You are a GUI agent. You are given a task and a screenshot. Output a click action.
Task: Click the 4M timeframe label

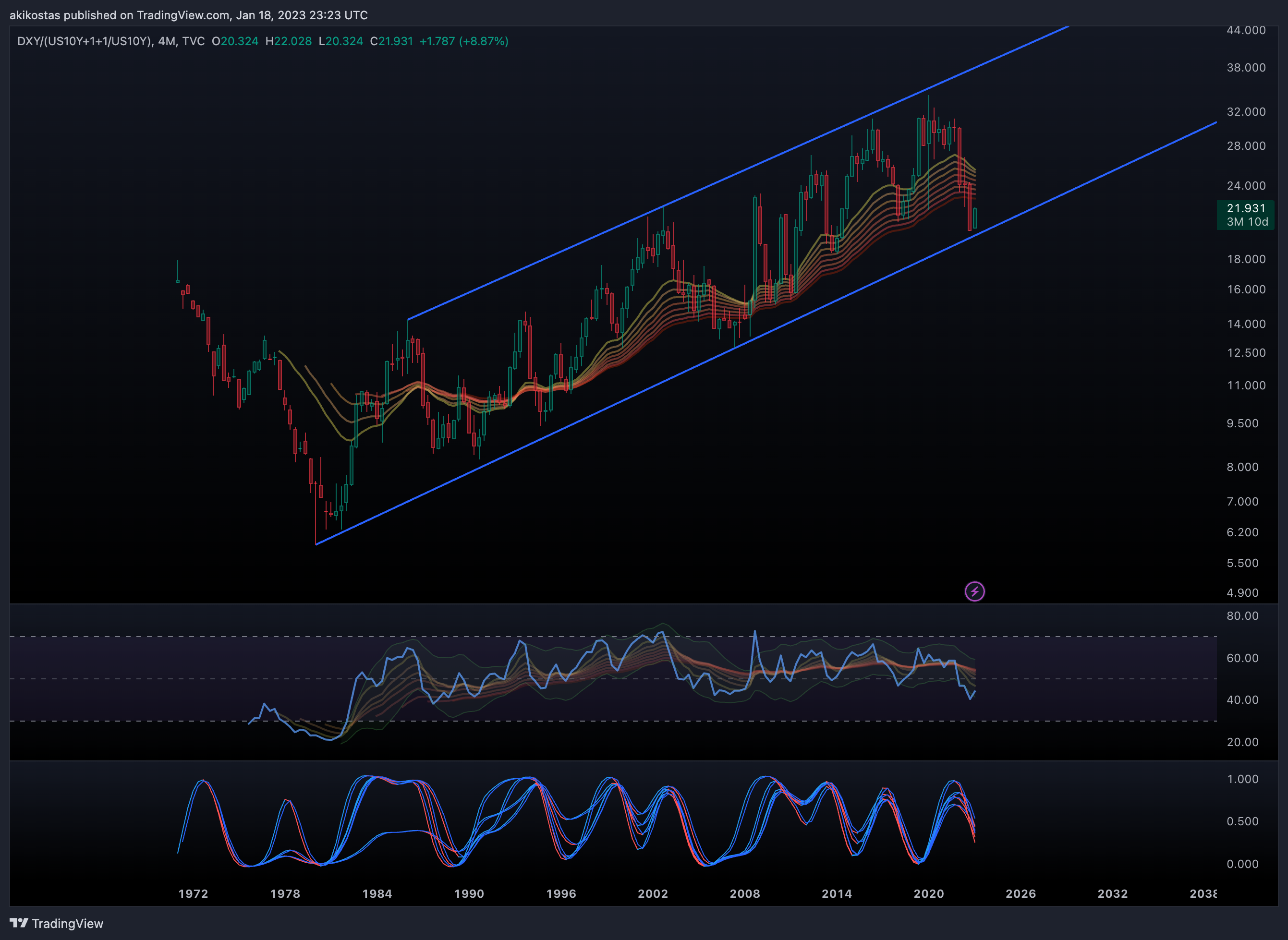tap(167, 42)
